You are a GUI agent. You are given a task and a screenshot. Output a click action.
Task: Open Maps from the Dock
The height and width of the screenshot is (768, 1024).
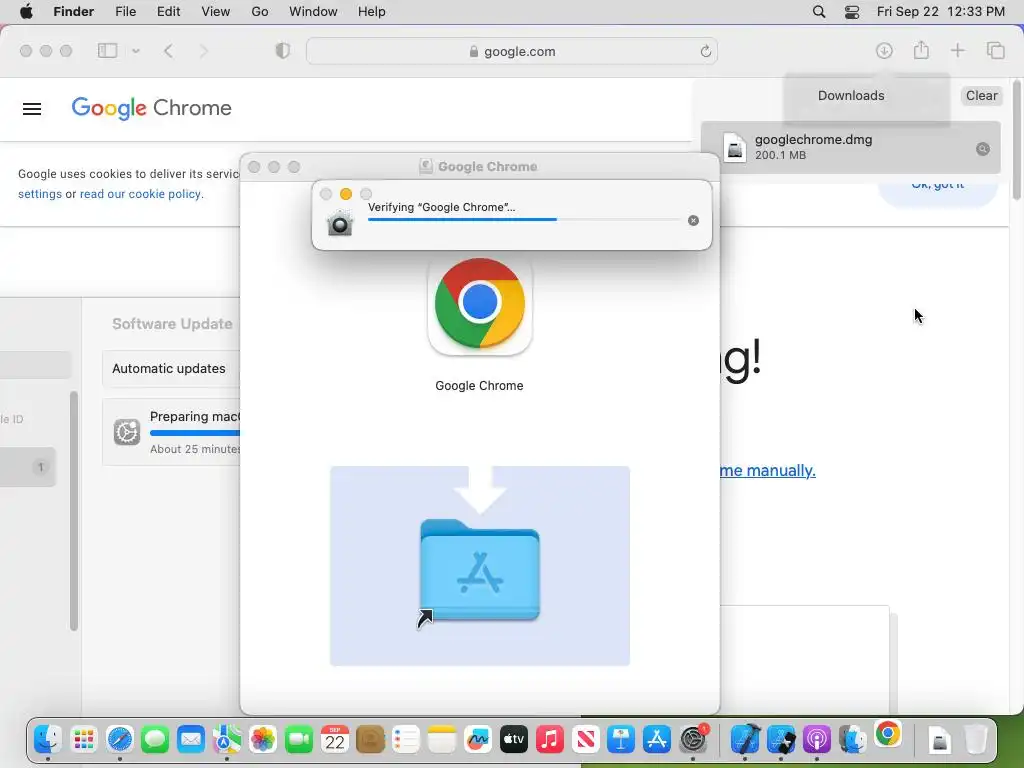[x=227, y=739]
